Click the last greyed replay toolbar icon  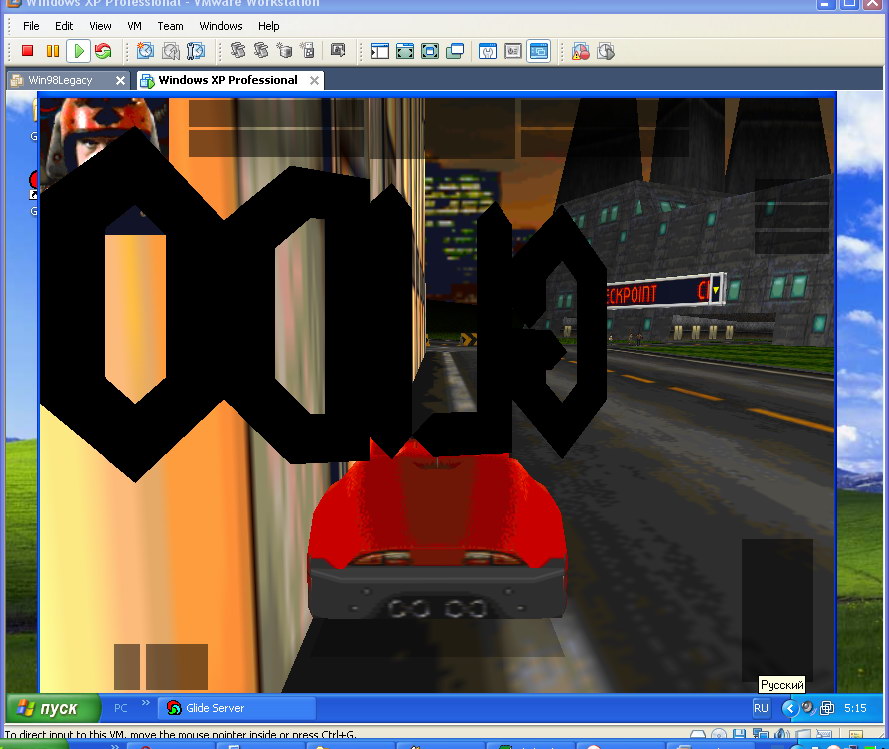tap(606, 52)
